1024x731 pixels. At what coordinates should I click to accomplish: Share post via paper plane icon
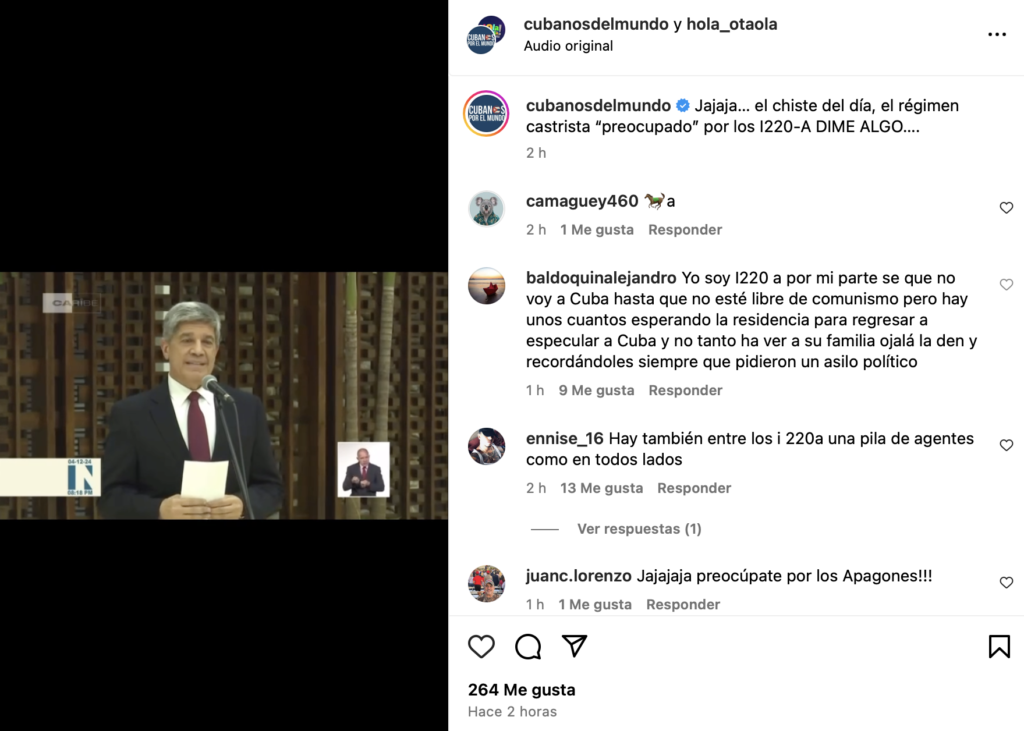[575, 645]
